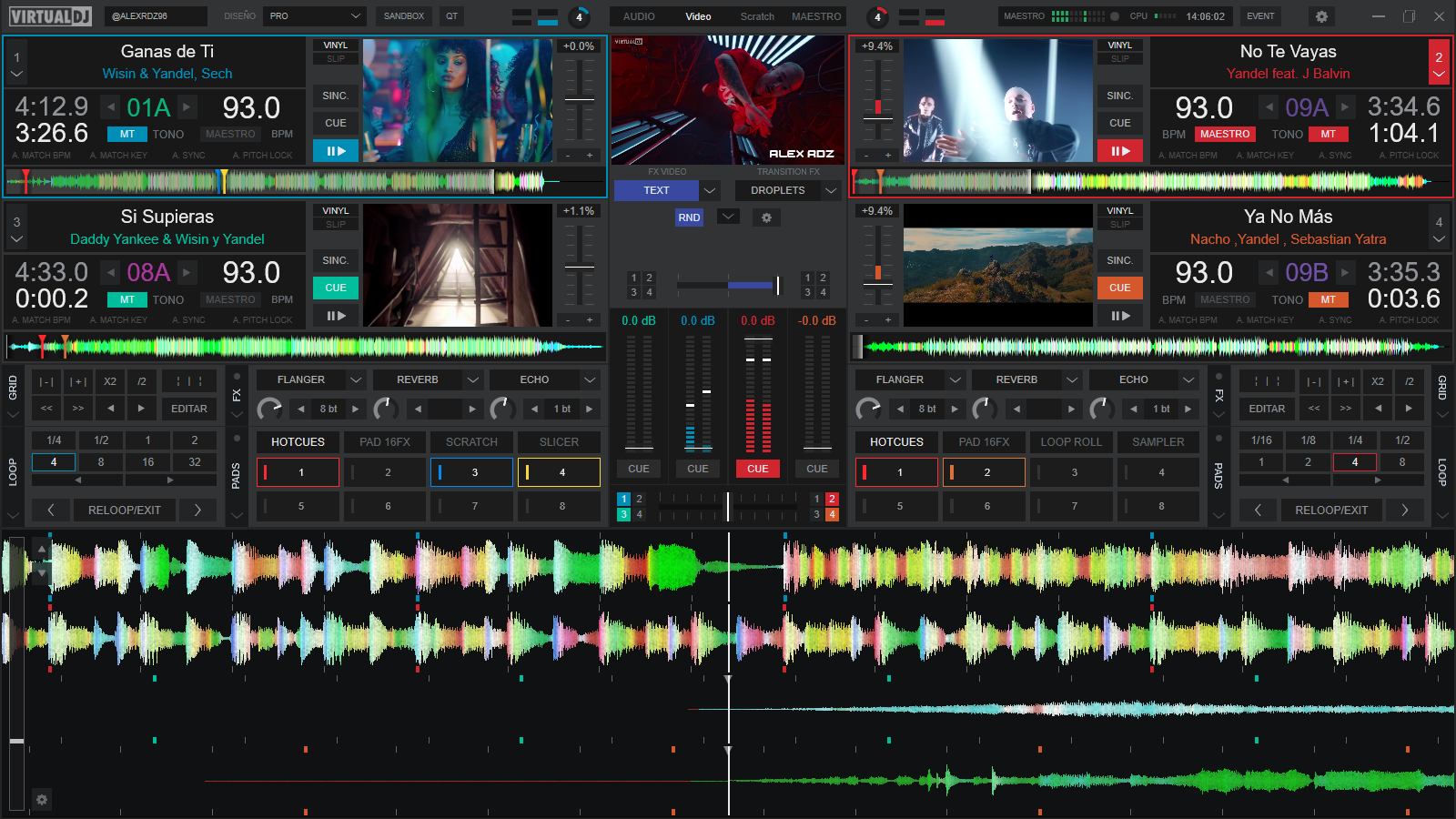Click the video FX settings gear beside RND
This screenshot has height=819, width=1456.
[766, 217]
